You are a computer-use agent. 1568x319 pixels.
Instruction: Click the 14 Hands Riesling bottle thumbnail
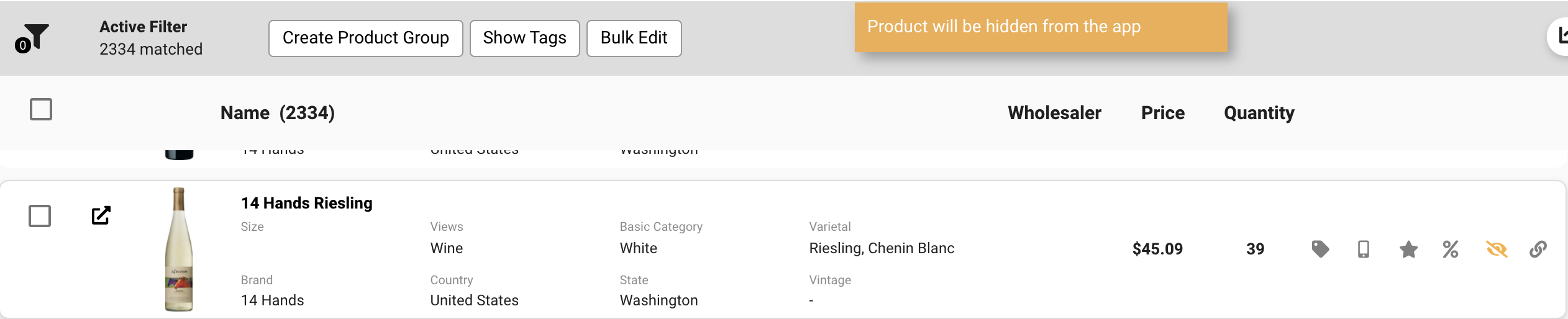coord(179,249)
